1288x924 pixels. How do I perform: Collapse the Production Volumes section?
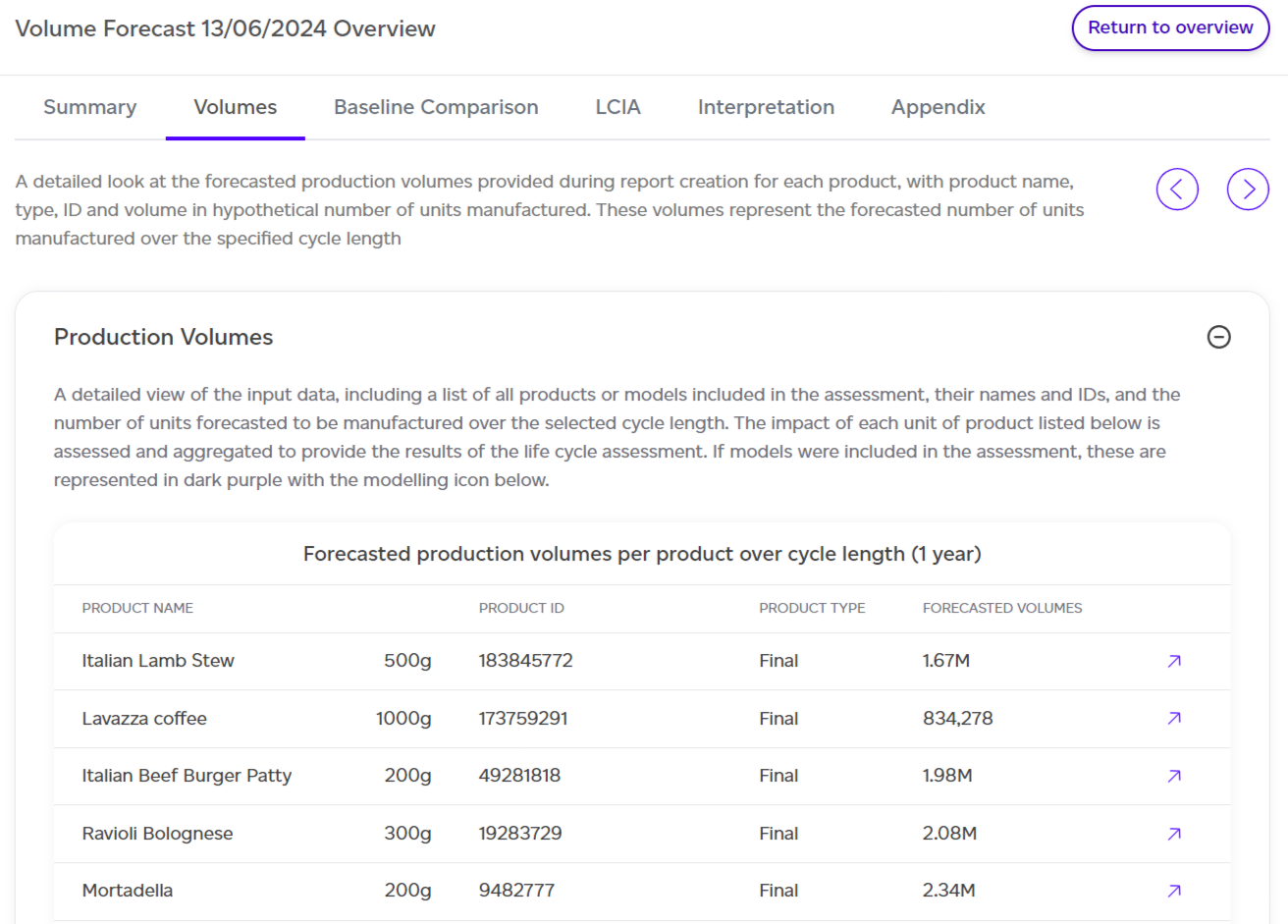tap(1218, 337)
